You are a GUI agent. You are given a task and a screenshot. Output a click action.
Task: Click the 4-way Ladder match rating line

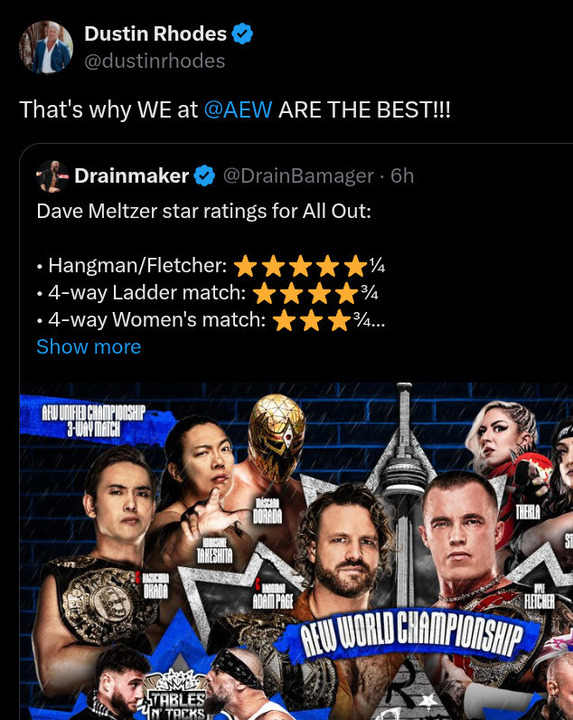tap(208, 293)
